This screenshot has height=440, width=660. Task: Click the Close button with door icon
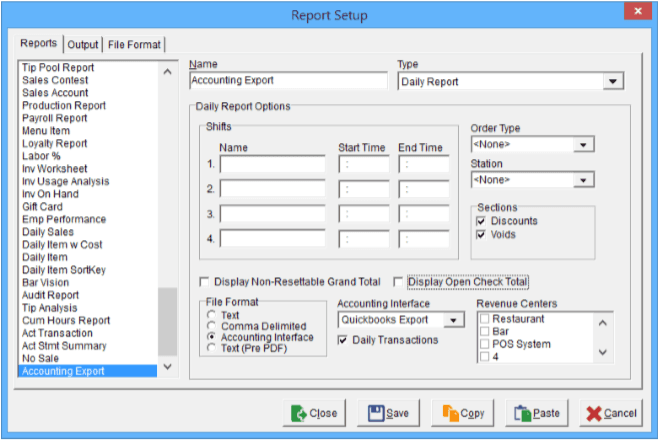click(315, 413)
